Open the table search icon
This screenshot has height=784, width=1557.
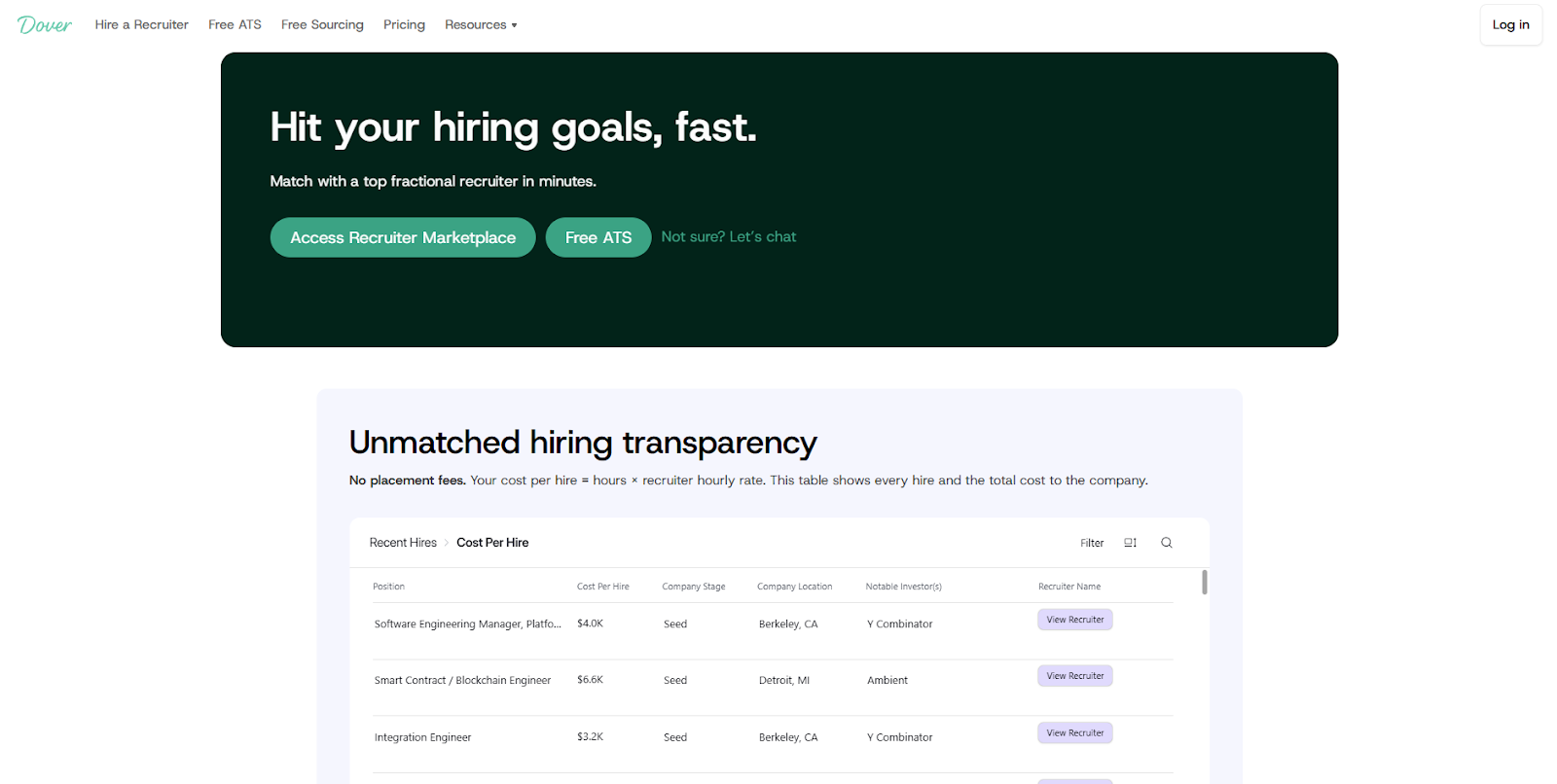tap(1166, 543)
